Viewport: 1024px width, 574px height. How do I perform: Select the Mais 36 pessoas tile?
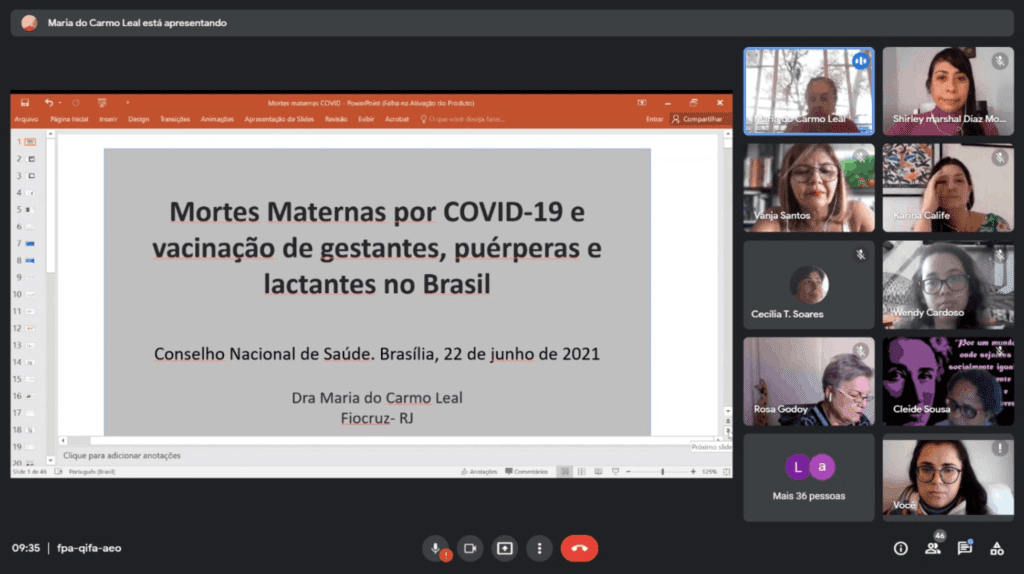808,477
